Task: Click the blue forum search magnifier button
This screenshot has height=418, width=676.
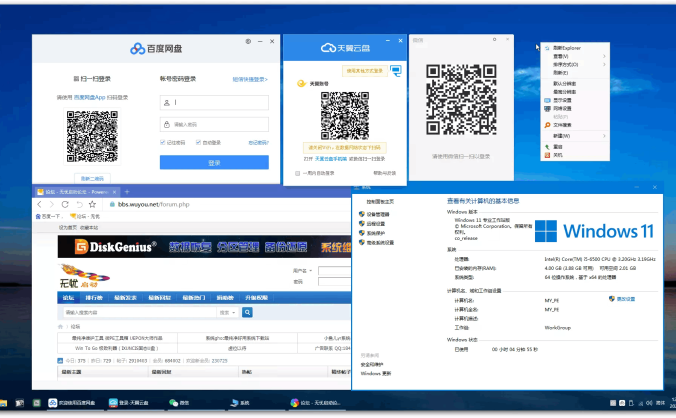Action: click(247, 312)
